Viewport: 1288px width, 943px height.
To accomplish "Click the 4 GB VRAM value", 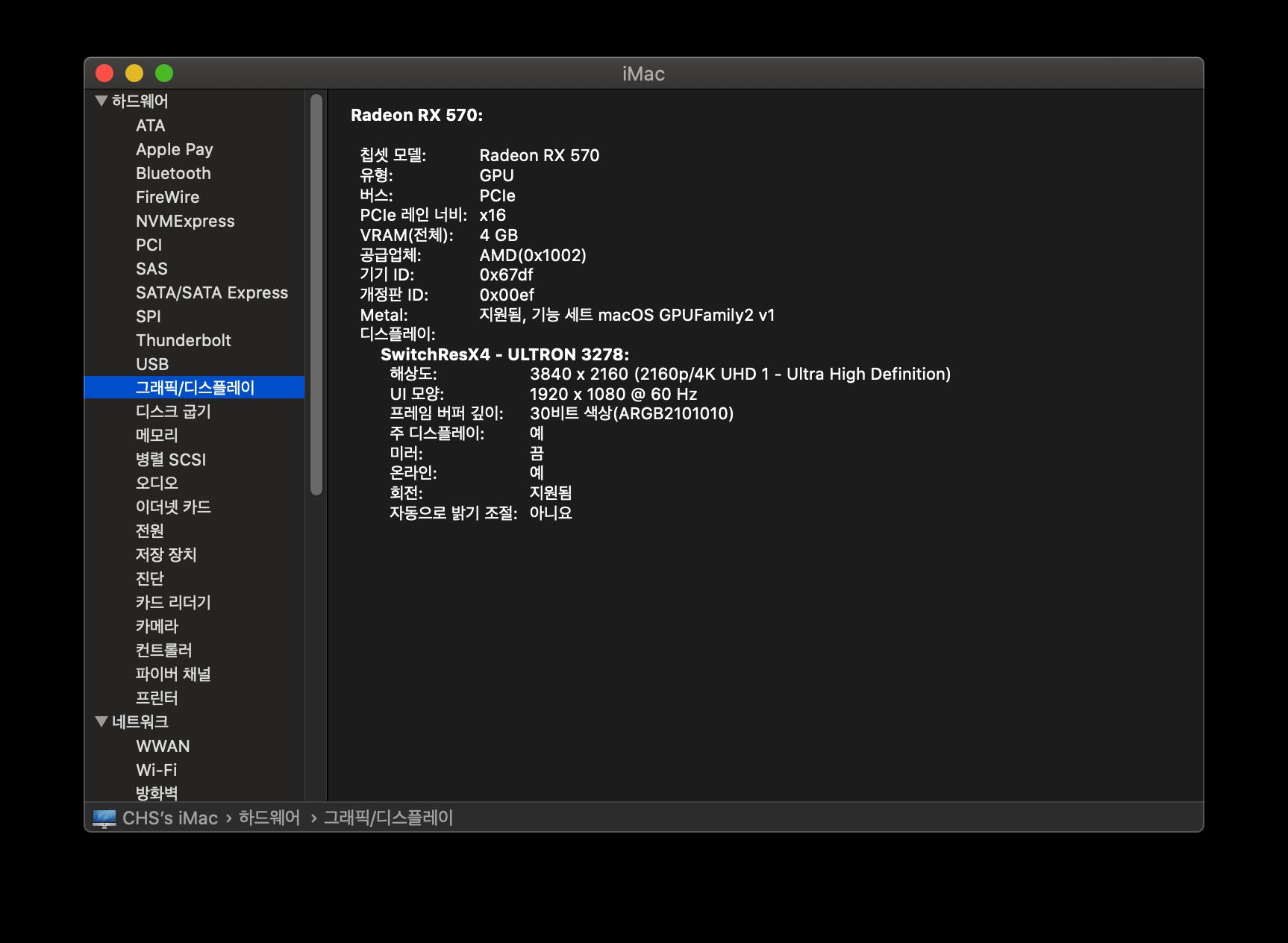I will point(498,235).
